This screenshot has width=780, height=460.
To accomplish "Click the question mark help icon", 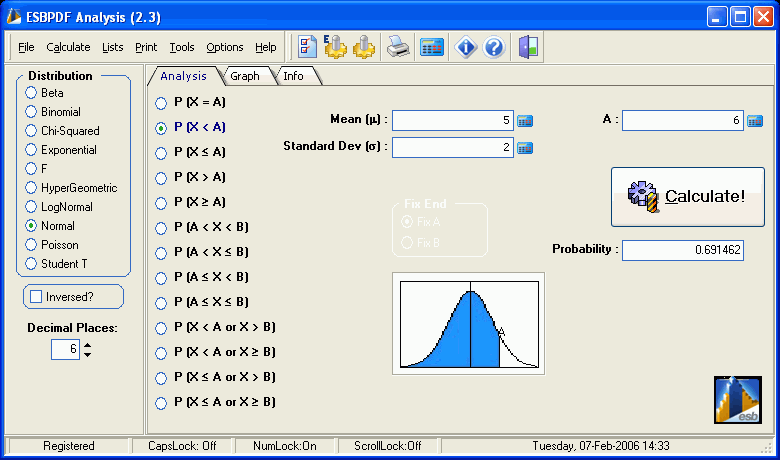I will [494, 47].
